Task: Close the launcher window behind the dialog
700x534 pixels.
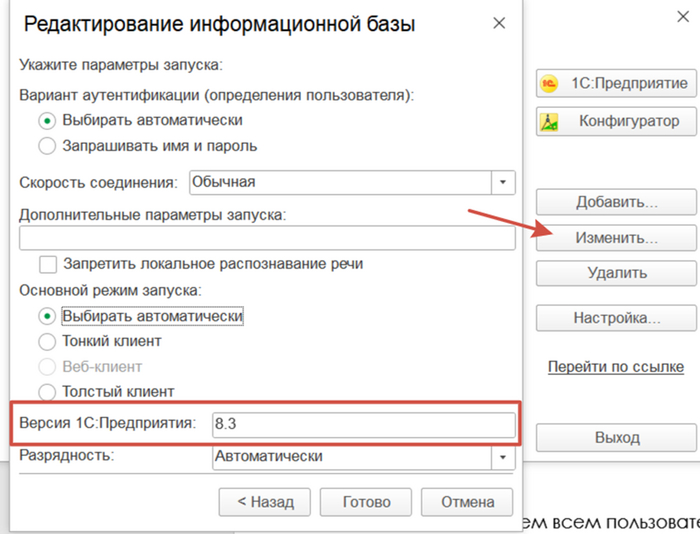Action: coord(683,17)
